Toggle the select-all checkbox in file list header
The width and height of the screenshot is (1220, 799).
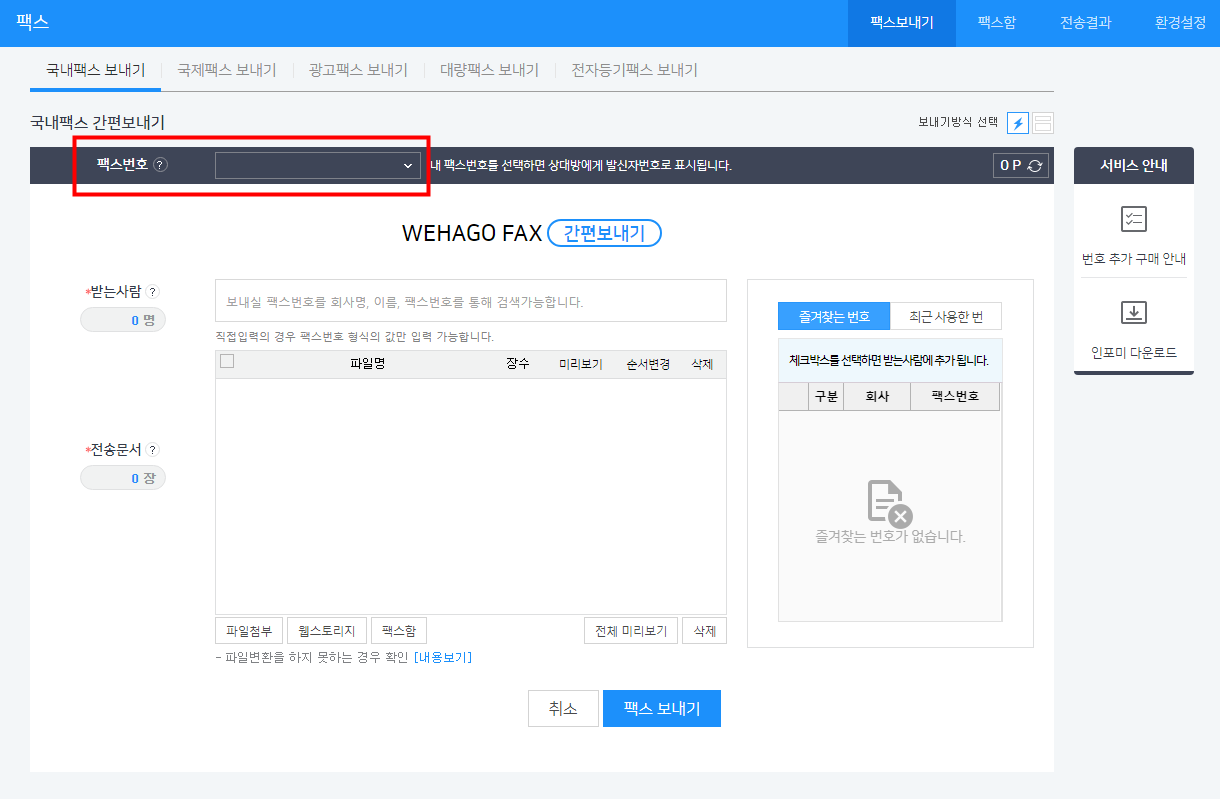coord(227,362)
